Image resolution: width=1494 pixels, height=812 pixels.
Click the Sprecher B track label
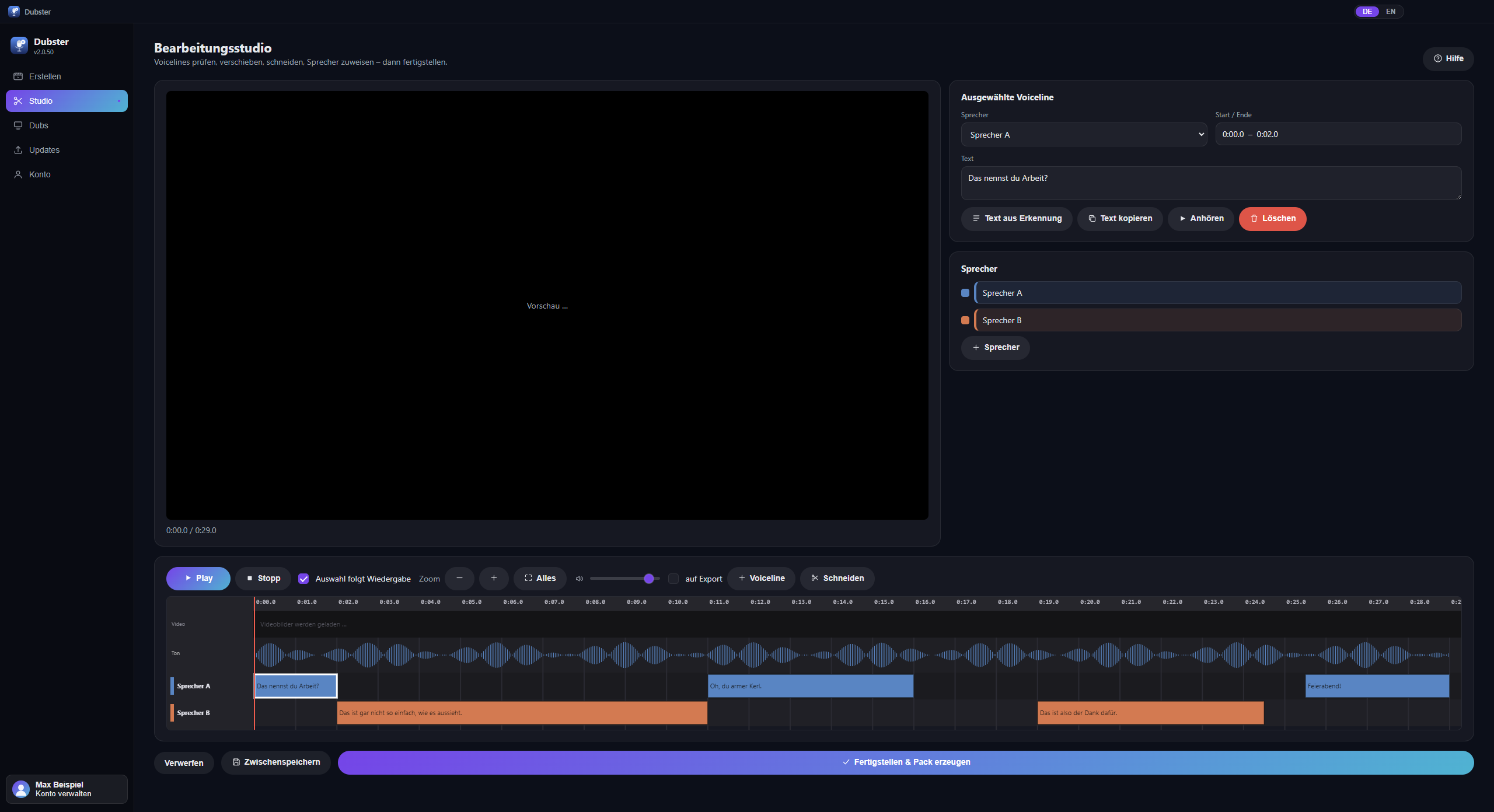click(193, 713)
